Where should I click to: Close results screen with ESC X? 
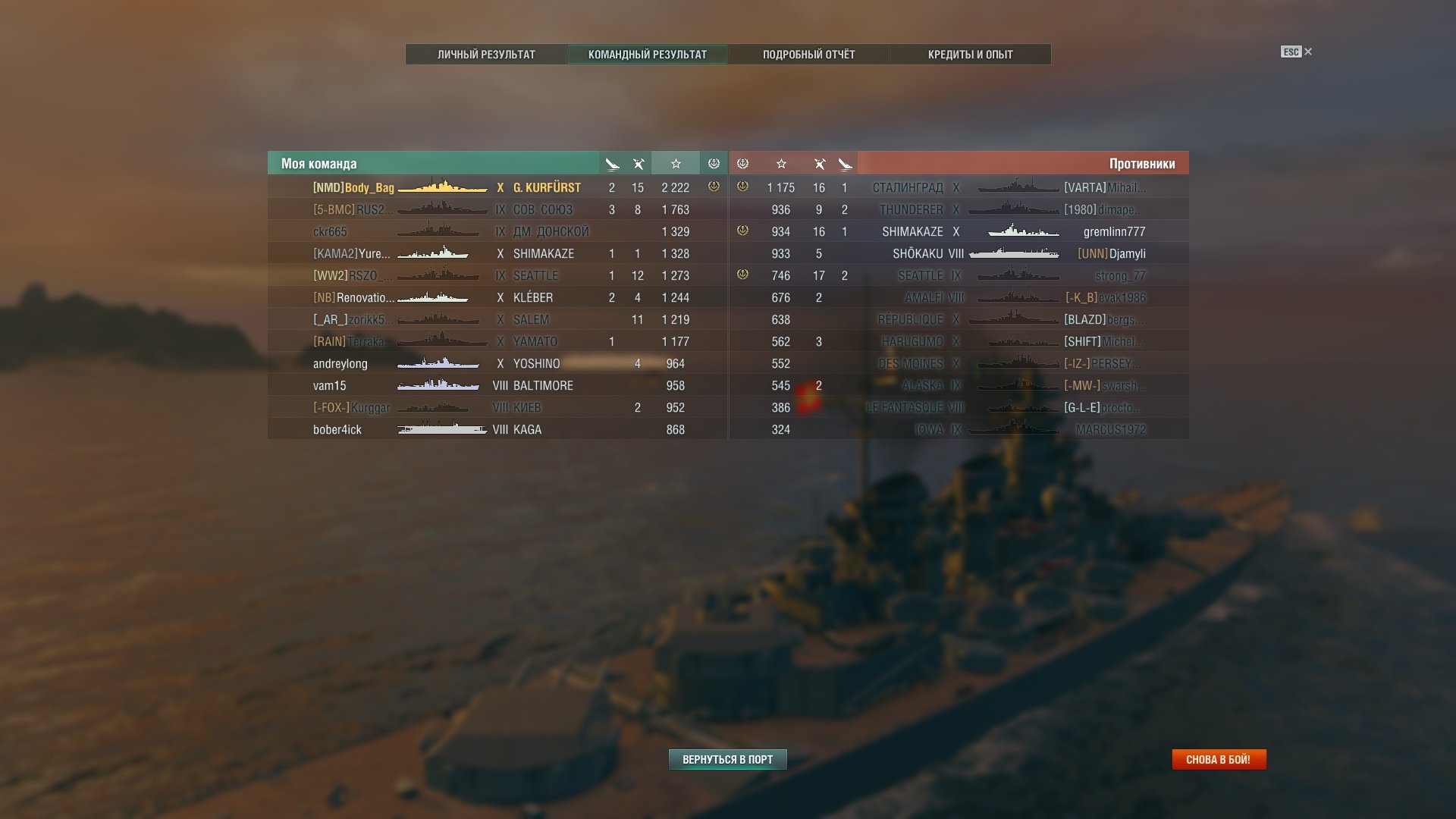click(1297, 52)
